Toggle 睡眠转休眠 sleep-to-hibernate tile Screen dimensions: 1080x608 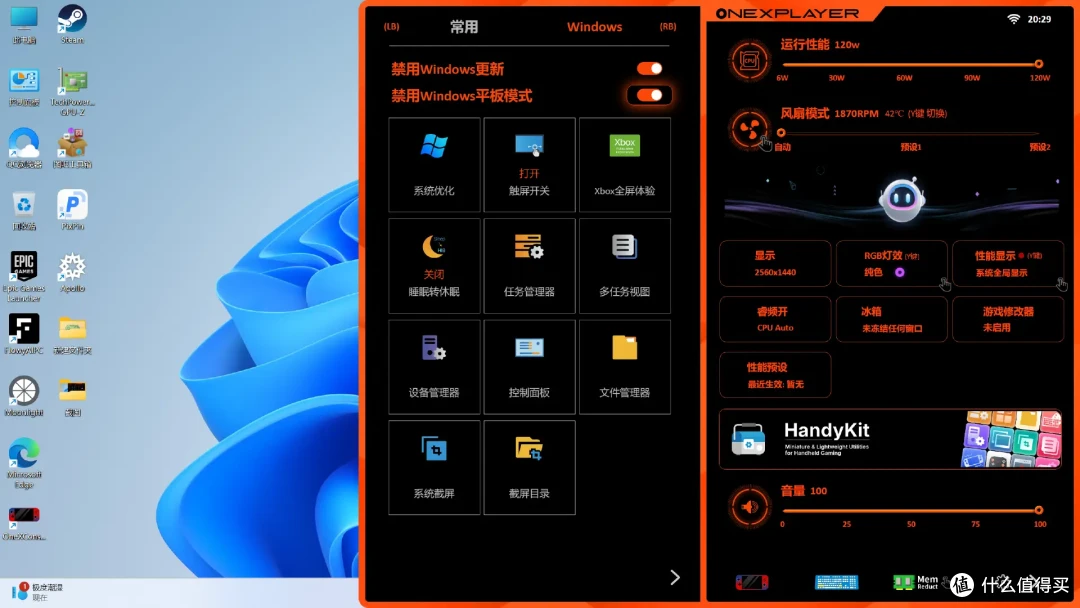click(x=434, y=266)
